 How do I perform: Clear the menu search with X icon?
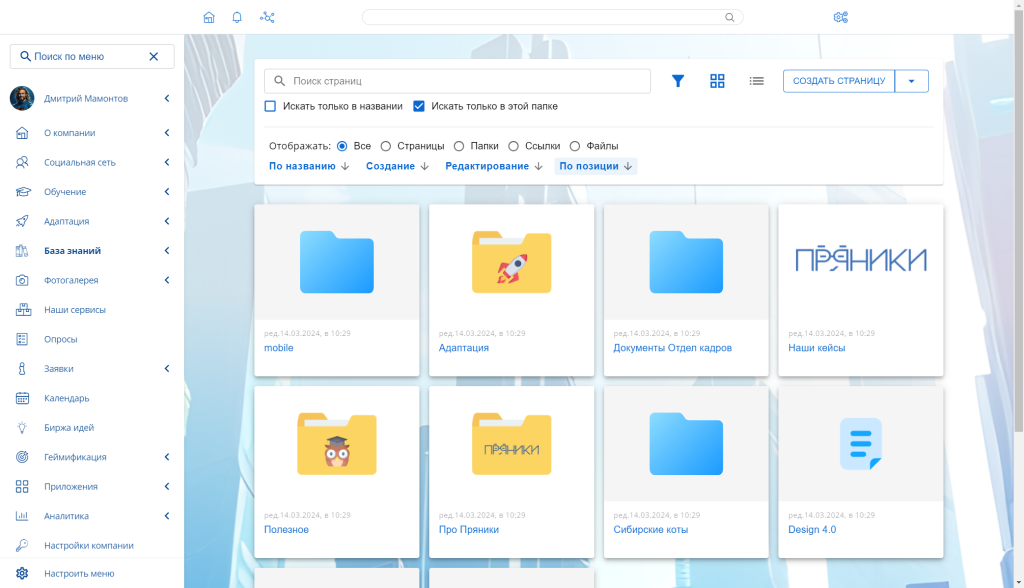pyautogui.click(x=154, y=57)
